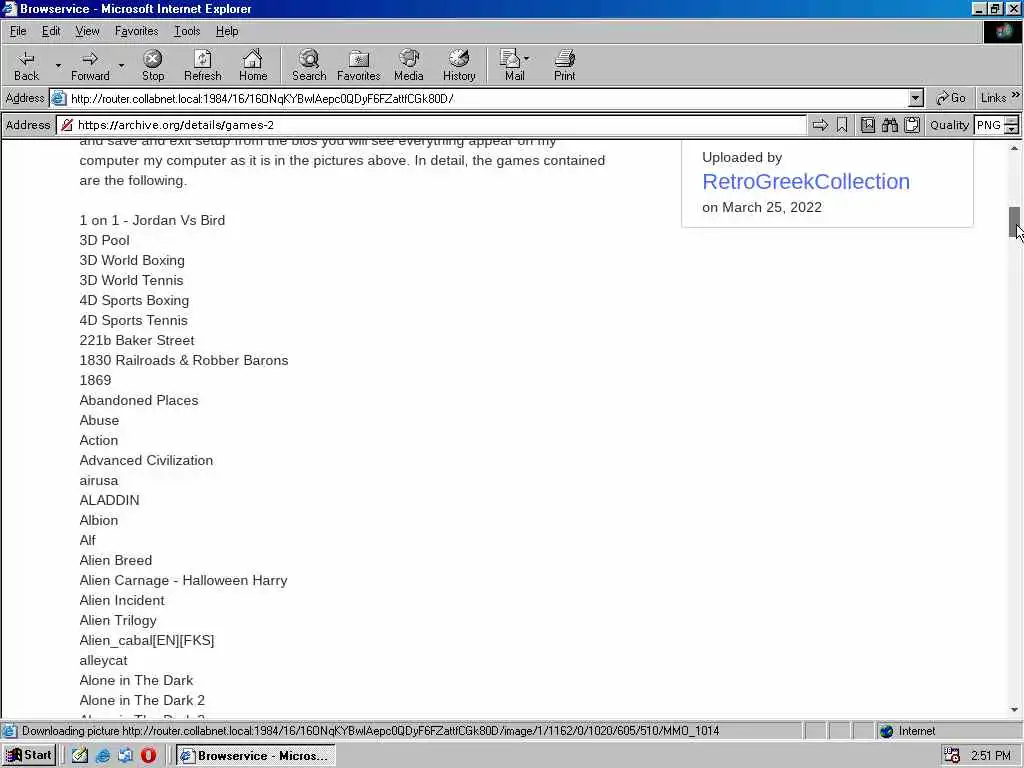Open the first quick launch notepad icon
Image resolution: width=1024 pixels, height=768 pixels.
coord(80,756)
